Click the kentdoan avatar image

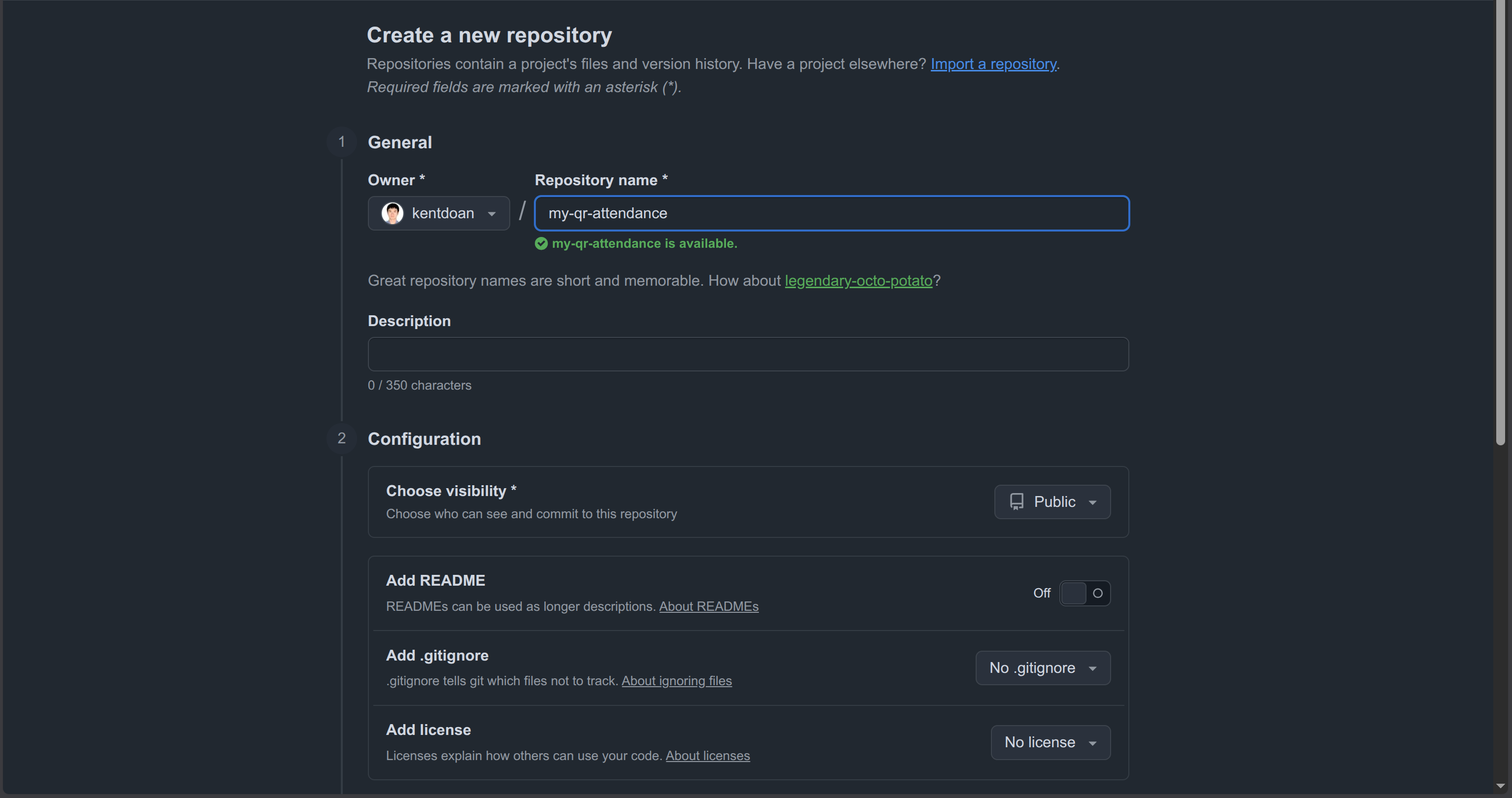coord(392,213)
